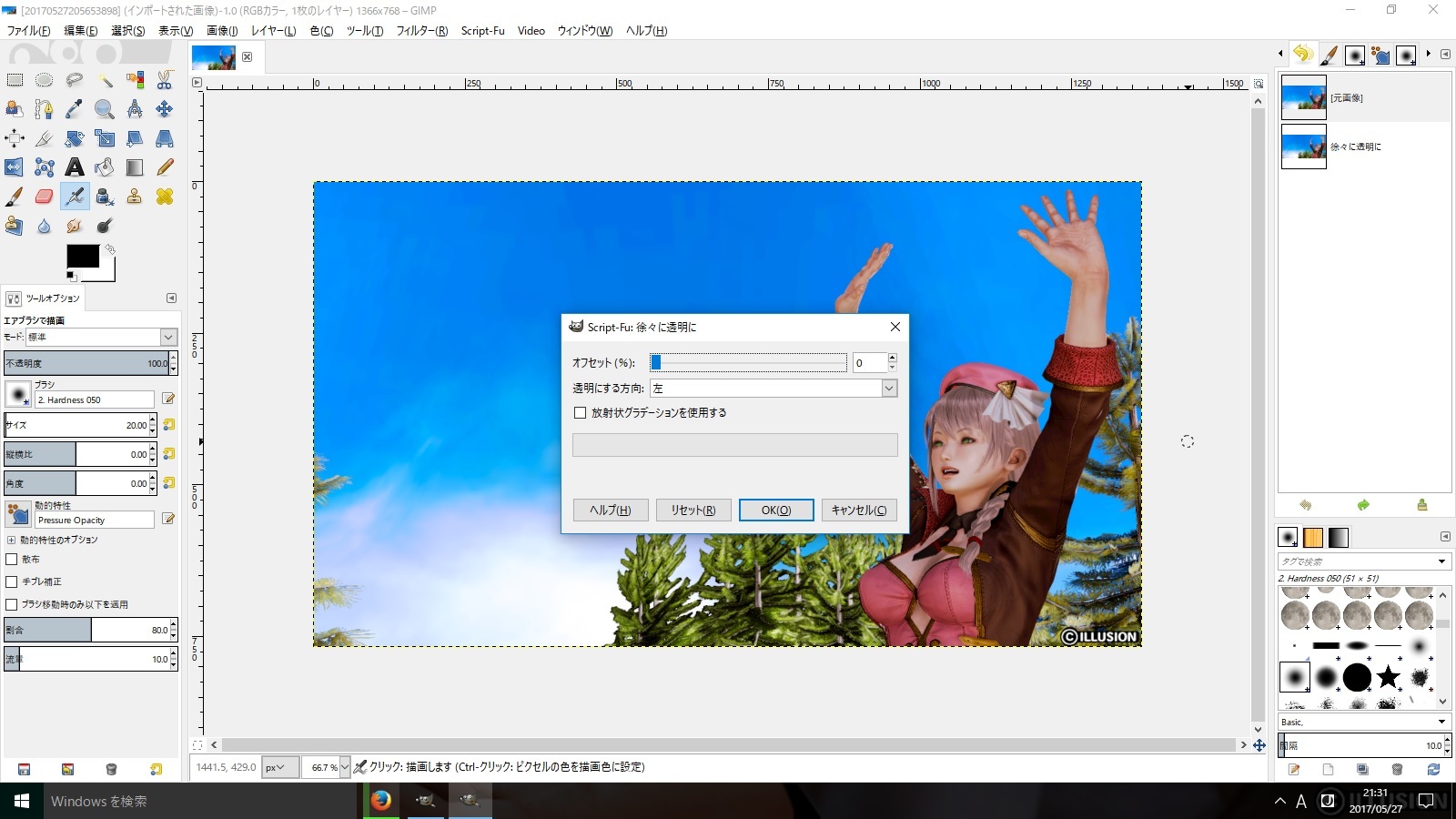
Task: Select the Color Picker eyedropper tool
Action: pyautogui.click(x=75, y=109)
